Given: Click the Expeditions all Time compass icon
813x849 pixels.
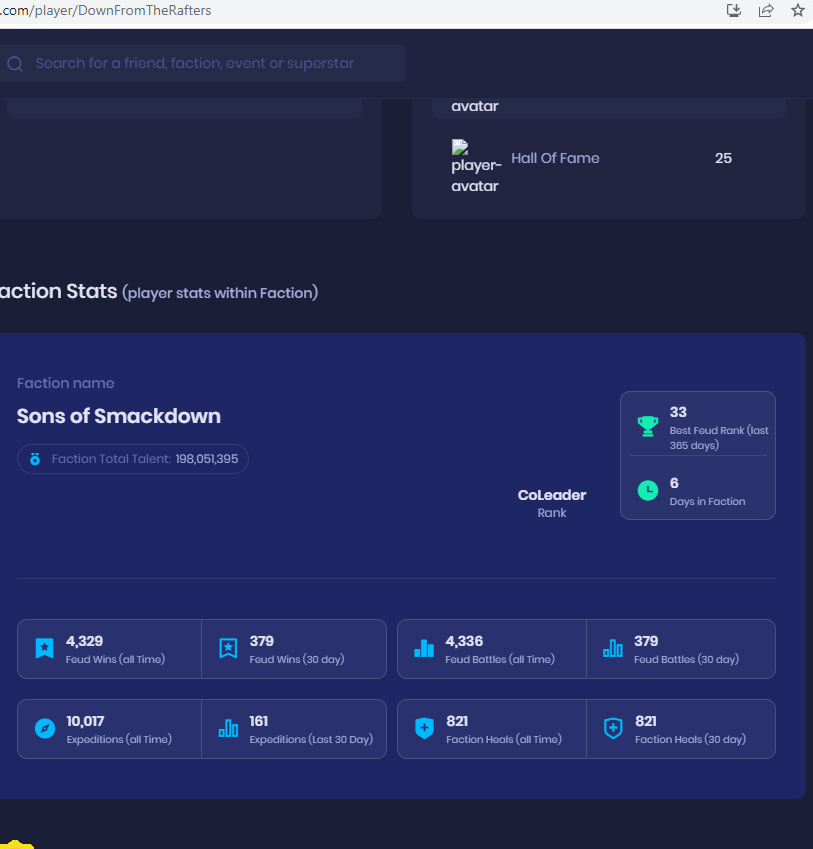Looking at the screenshot, I should pyautogui.click(x=45, y=728).
